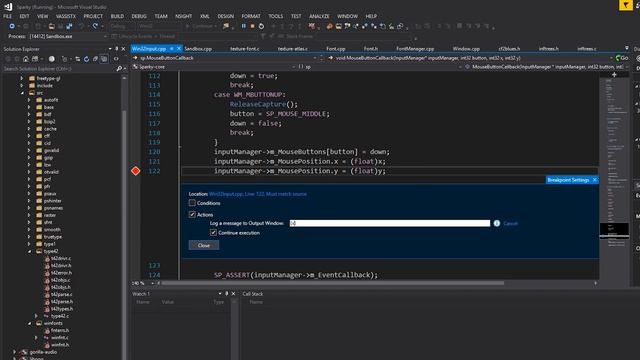Click the Open File toolbar icon
The width and height of the screenshot is (640, 360).
point(51,26)
